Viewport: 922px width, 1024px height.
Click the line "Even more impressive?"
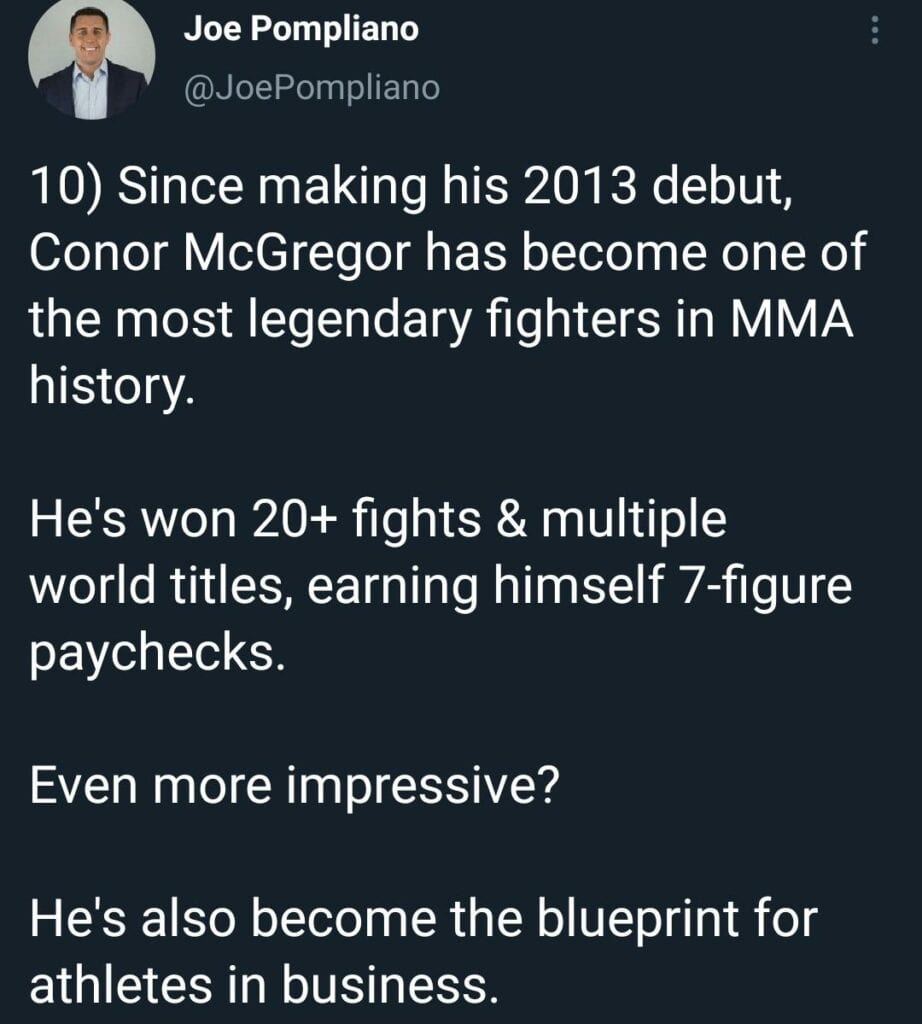[x=294, y=787]
